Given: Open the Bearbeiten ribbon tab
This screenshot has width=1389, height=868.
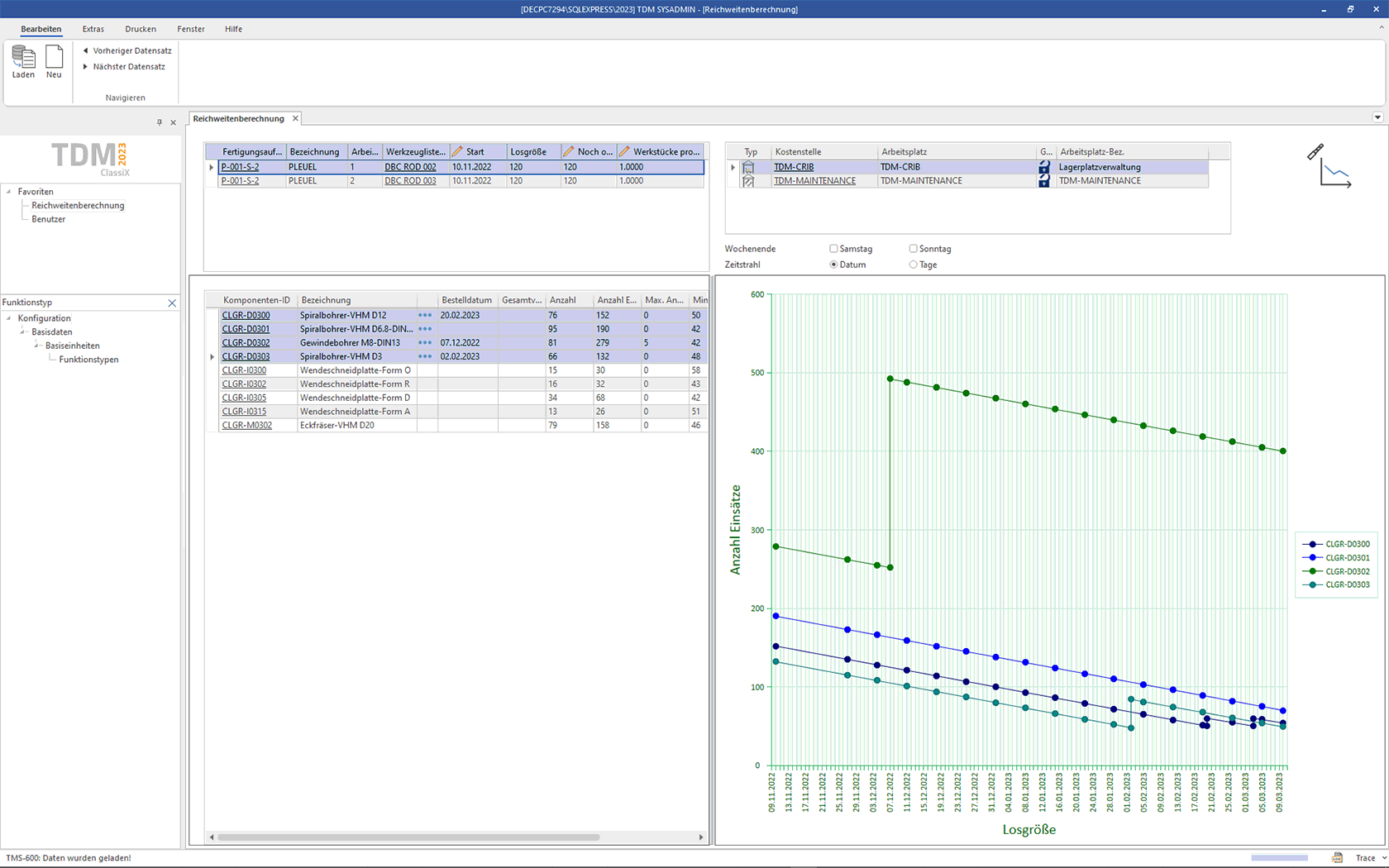Looking at the screenshot, I should (x=41, y=29).
